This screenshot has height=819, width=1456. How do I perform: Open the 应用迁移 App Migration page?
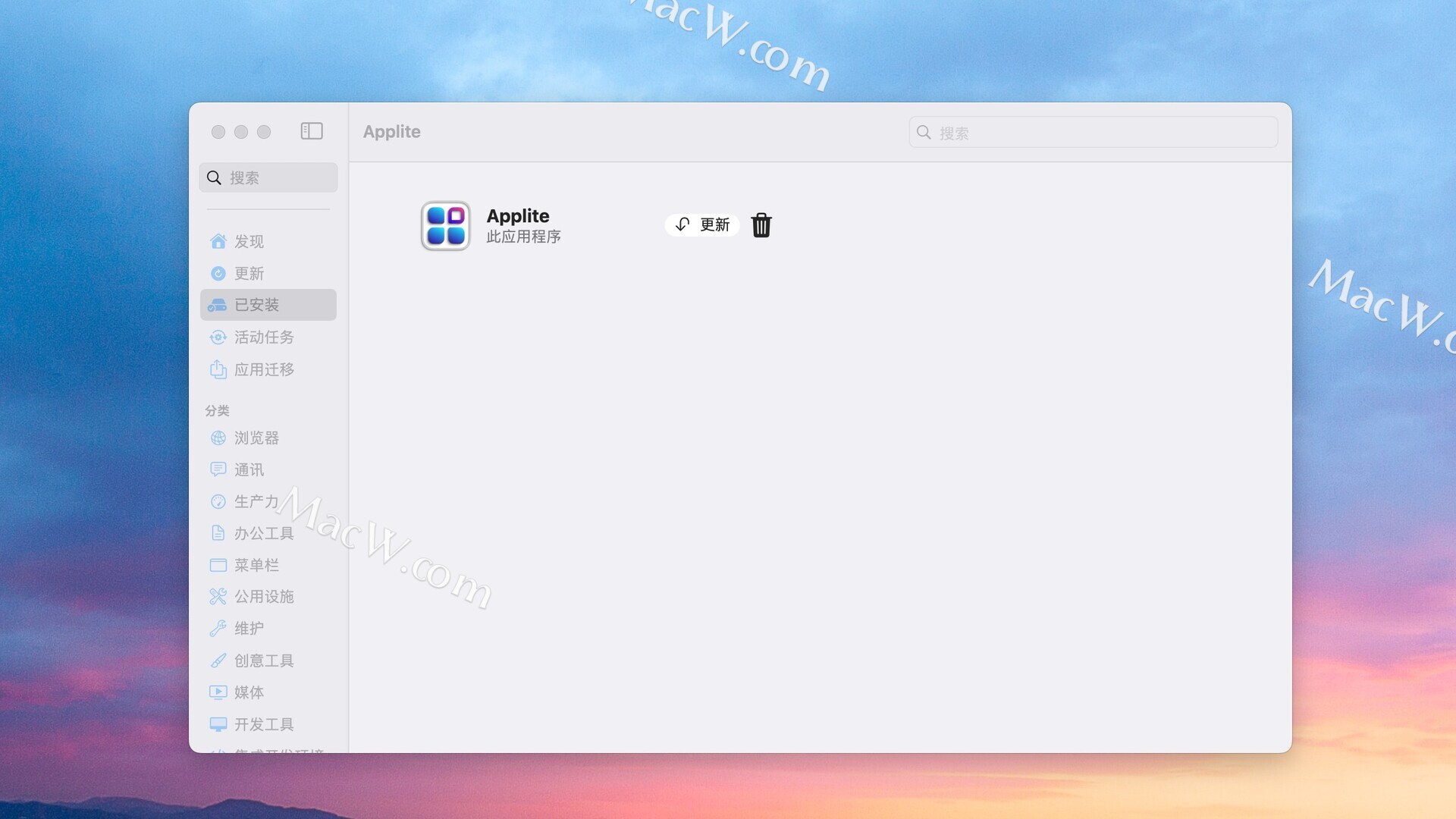click(x=263, y=369)
